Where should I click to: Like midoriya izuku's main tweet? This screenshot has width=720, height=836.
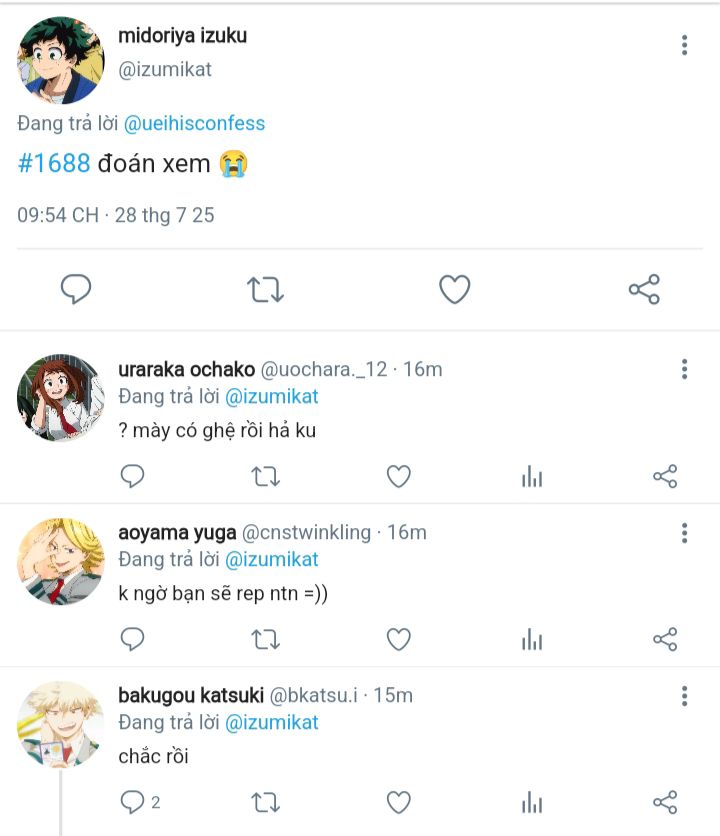(x=455, y=290)
